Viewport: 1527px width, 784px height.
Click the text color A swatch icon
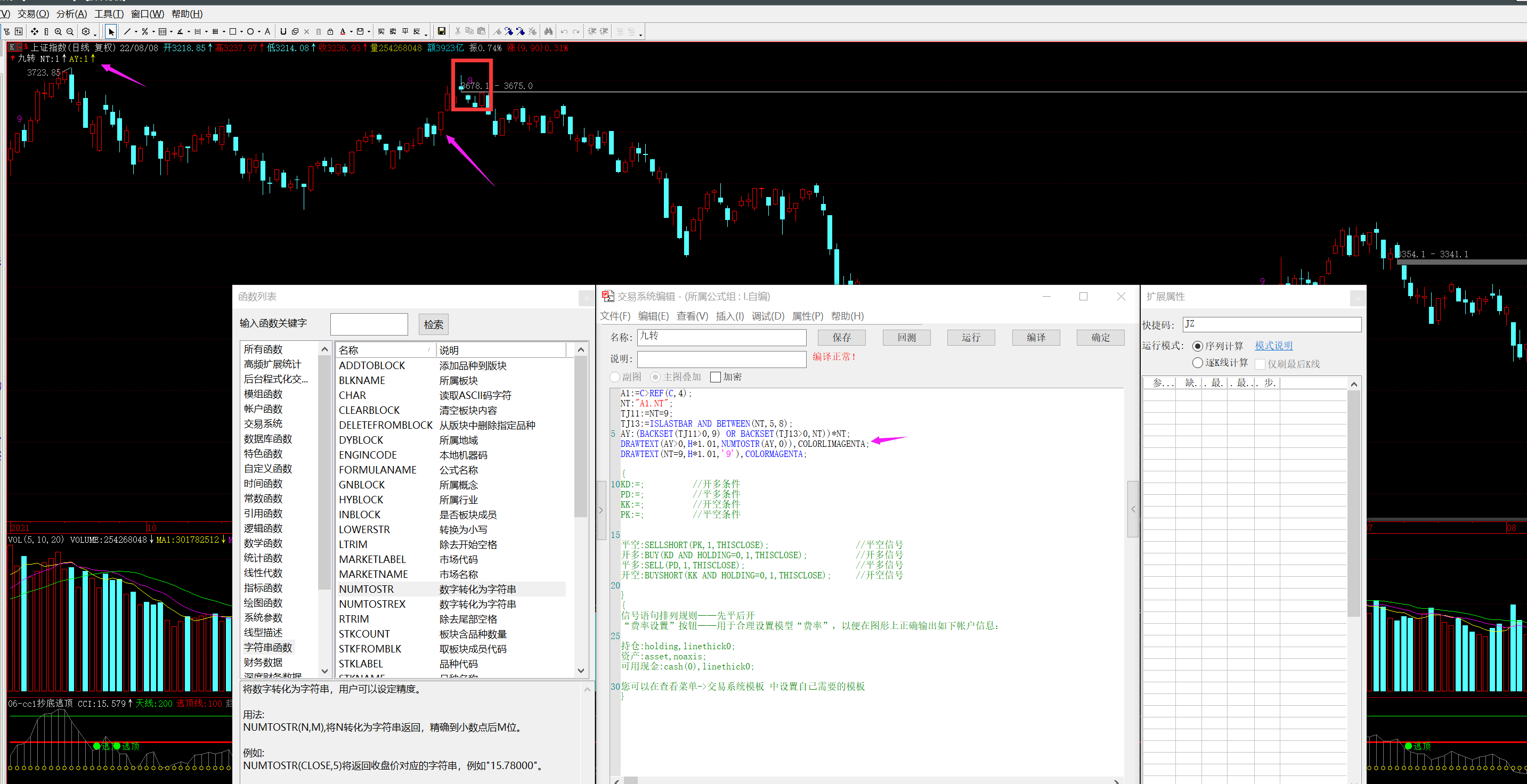coord(343,31)
